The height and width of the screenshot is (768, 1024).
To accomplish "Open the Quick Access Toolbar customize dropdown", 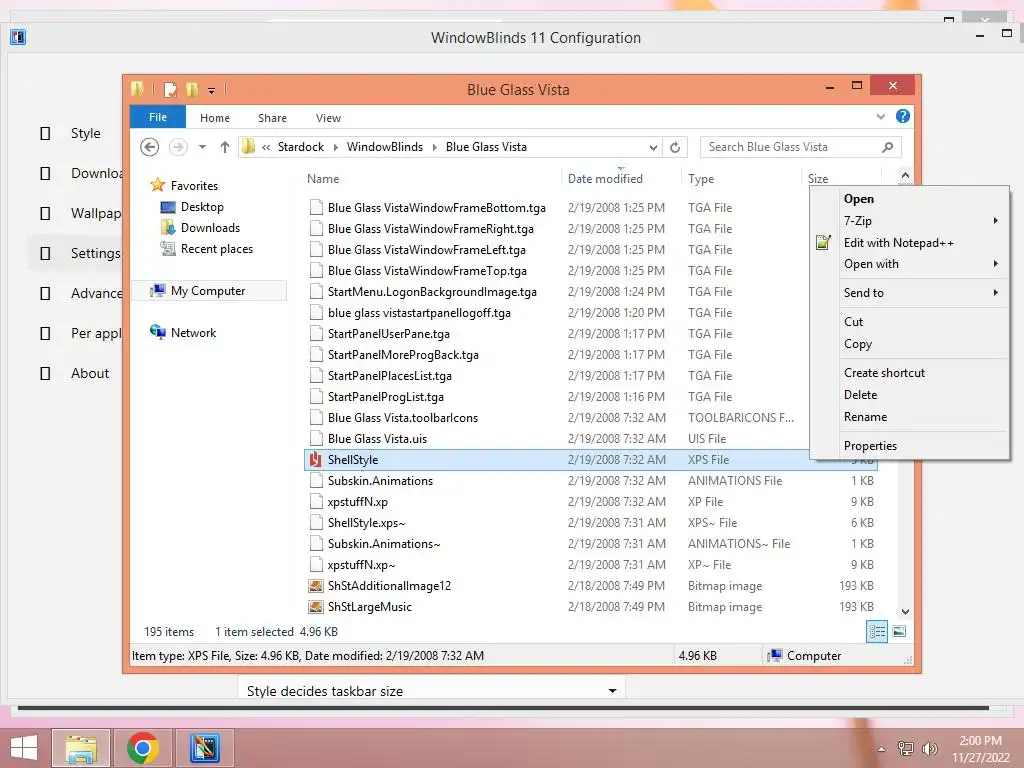I will pos(212,90).
